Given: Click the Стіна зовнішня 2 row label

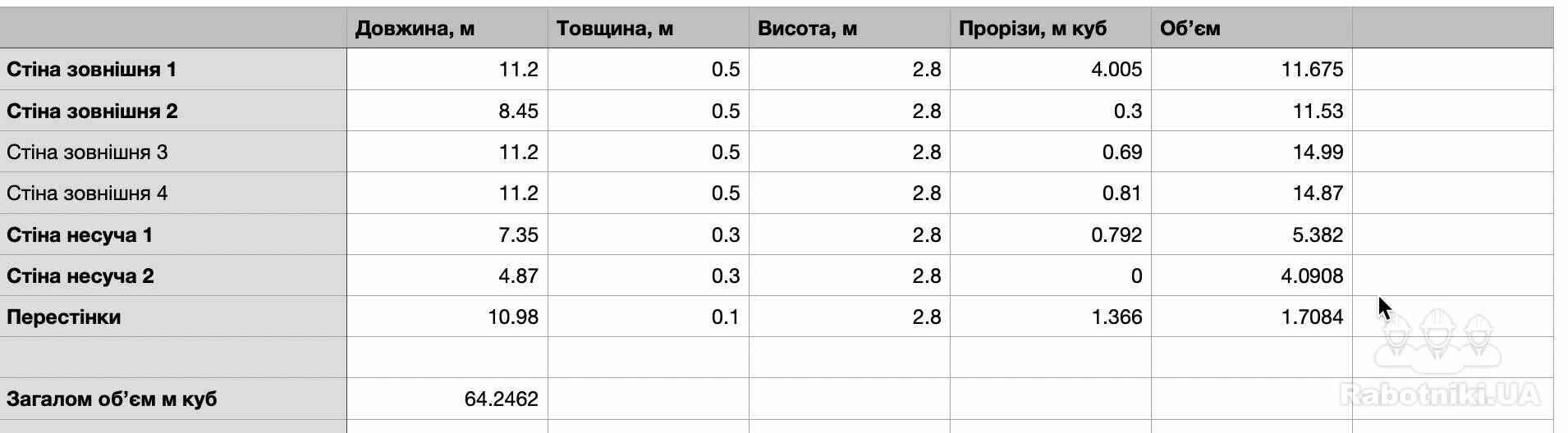Looking at the screenshot, I should click(x=173, y=111).
